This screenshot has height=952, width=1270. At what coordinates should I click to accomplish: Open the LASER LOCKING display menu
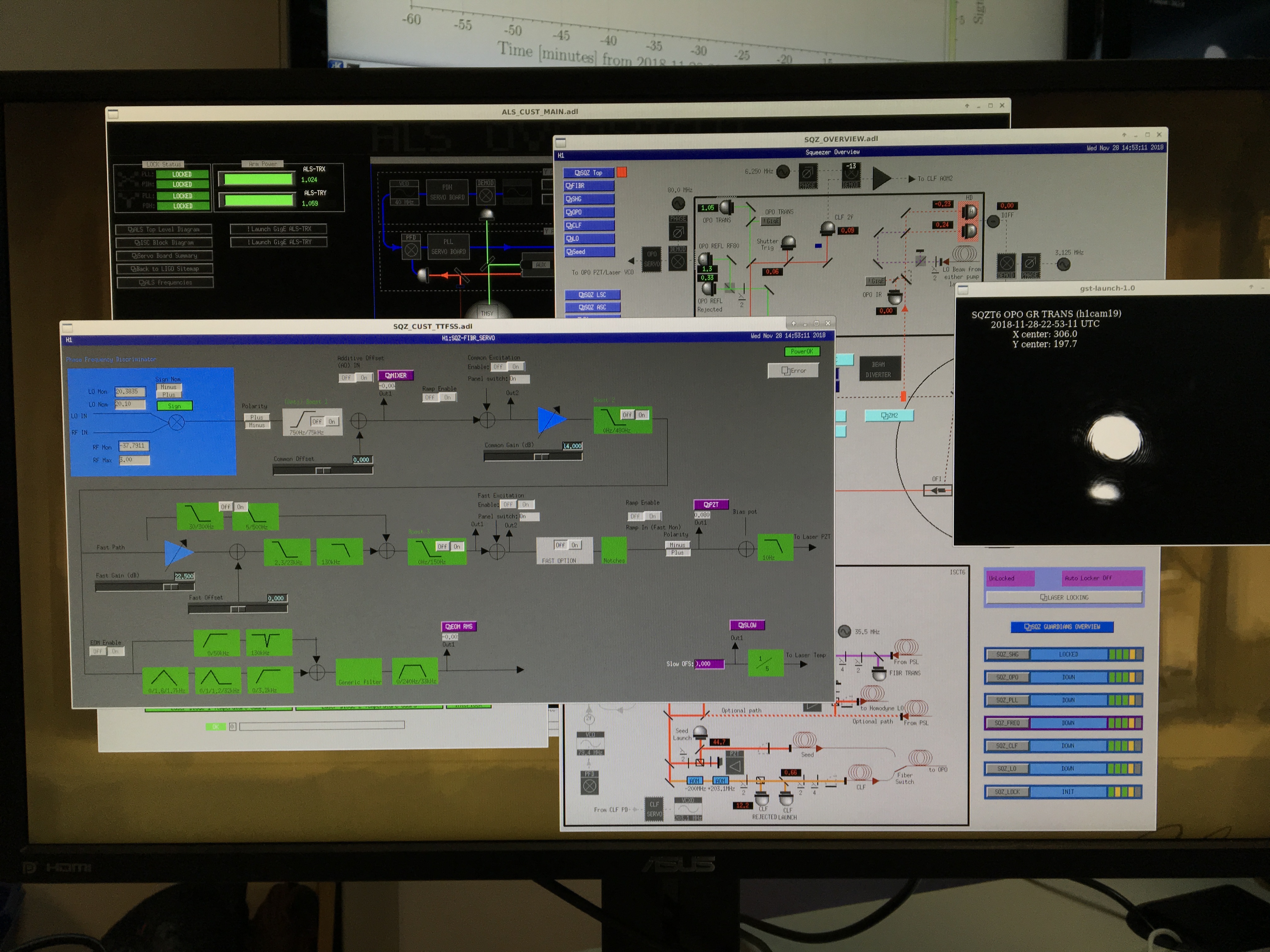[x=1064, y=598]
